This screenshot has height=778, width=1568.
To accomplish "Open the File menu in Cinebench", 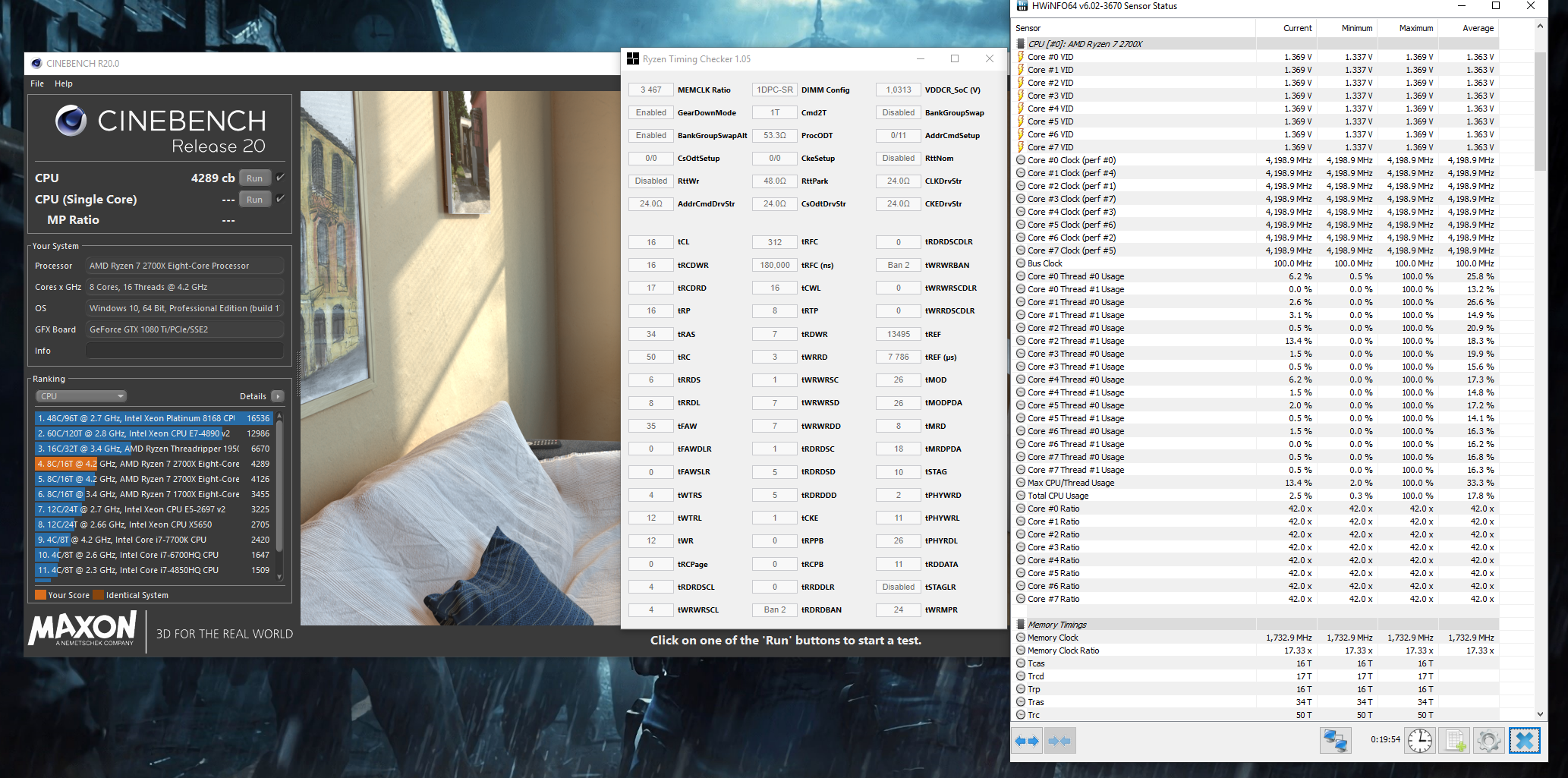I will 37,83.
